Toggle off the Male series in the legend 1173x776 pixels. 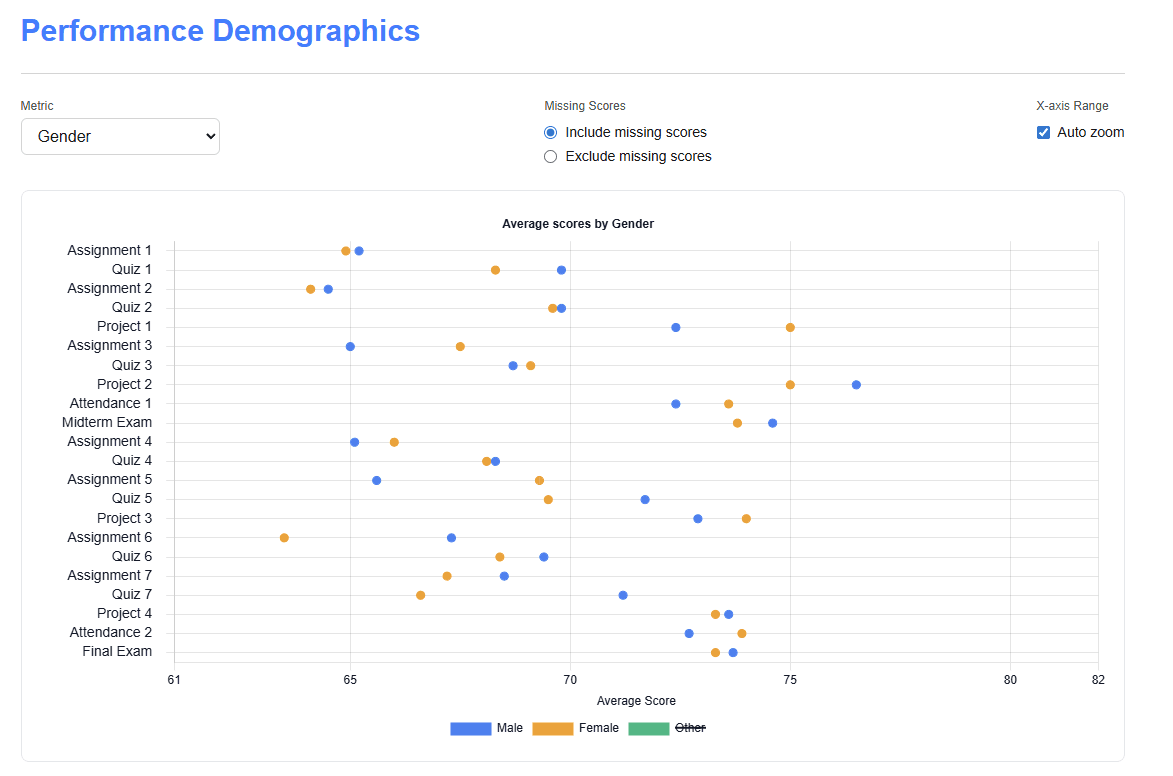click(x=509, y=728)
